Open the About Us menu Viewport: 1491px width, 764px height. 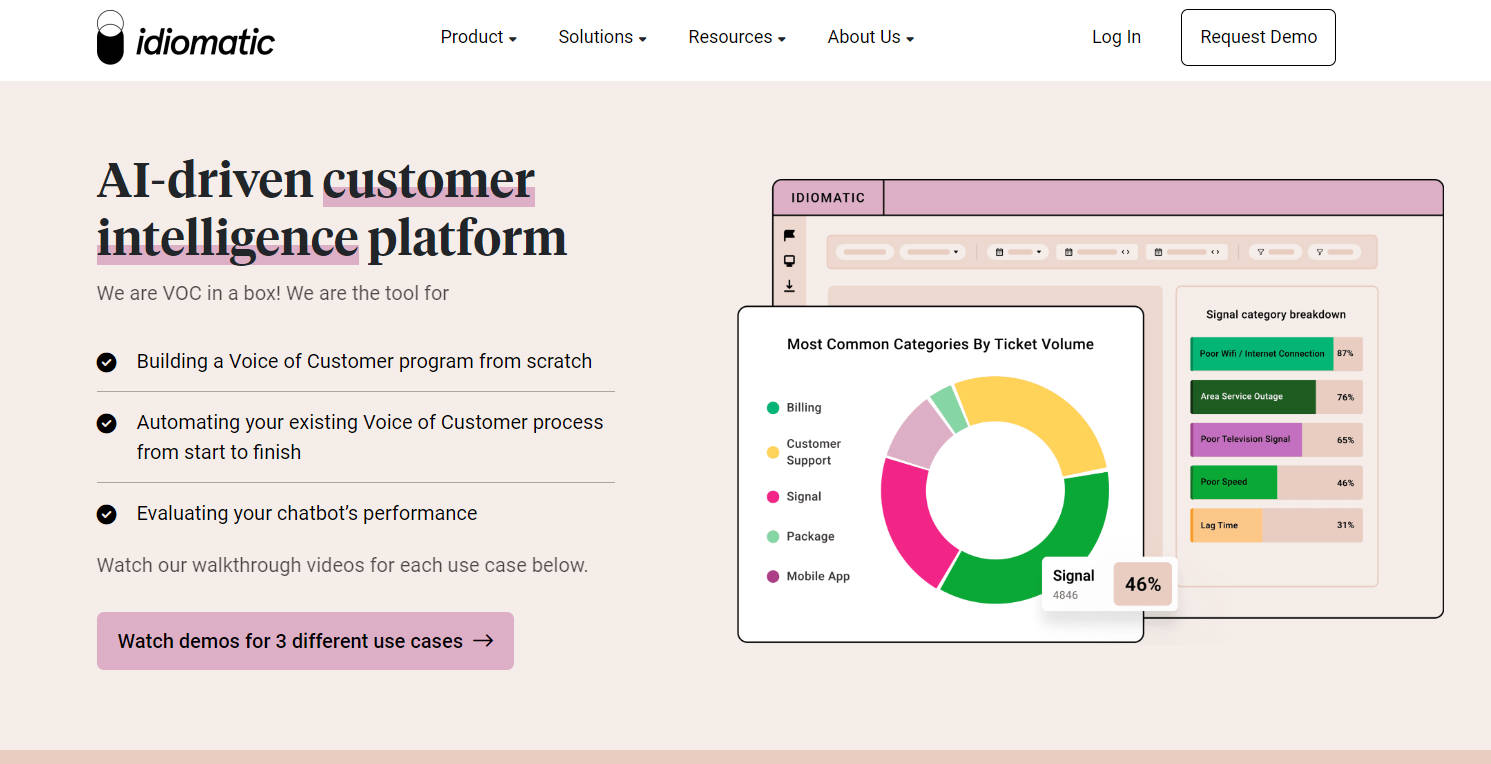click(x=870, y=37)
